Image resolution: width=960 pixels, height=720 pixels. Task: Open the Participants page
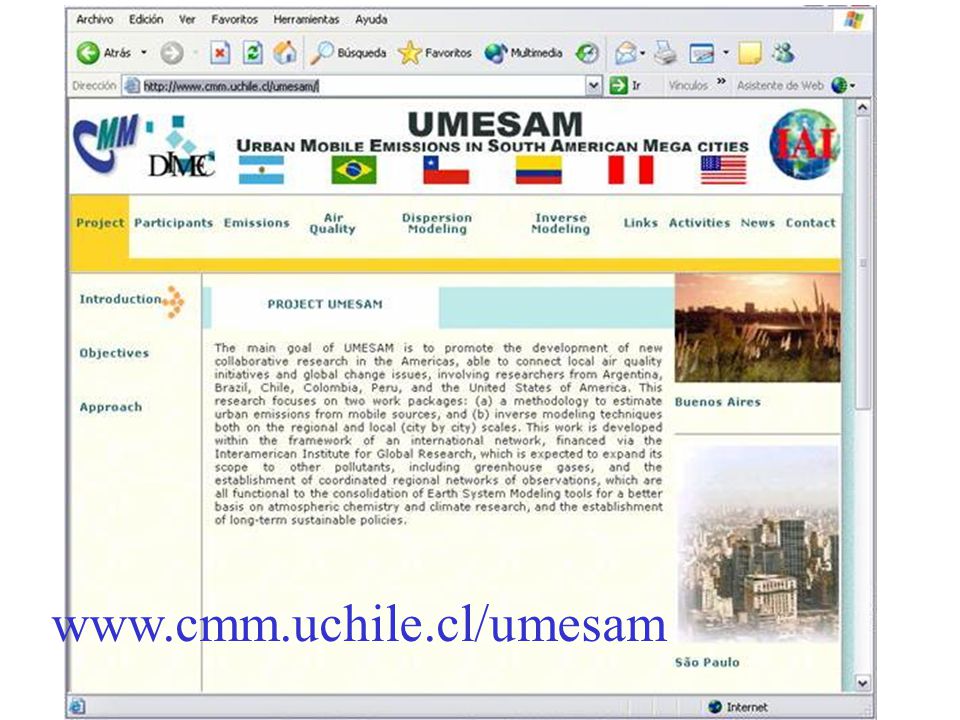(x=173, y=223)
